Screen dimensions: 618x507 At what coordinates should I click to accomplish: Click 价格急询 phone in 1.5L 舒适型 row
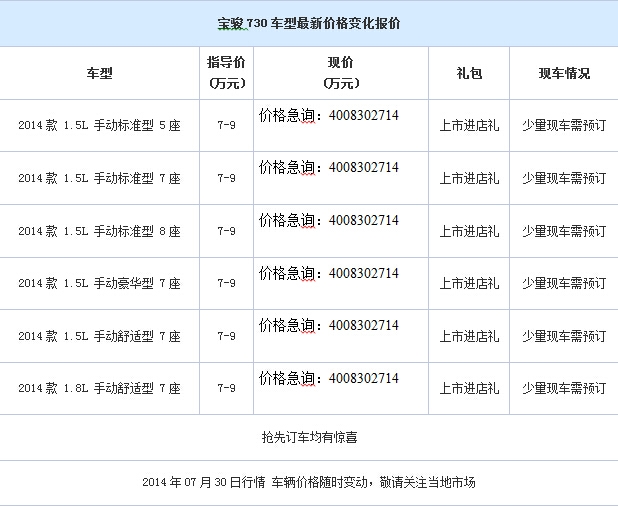point(329,326)
